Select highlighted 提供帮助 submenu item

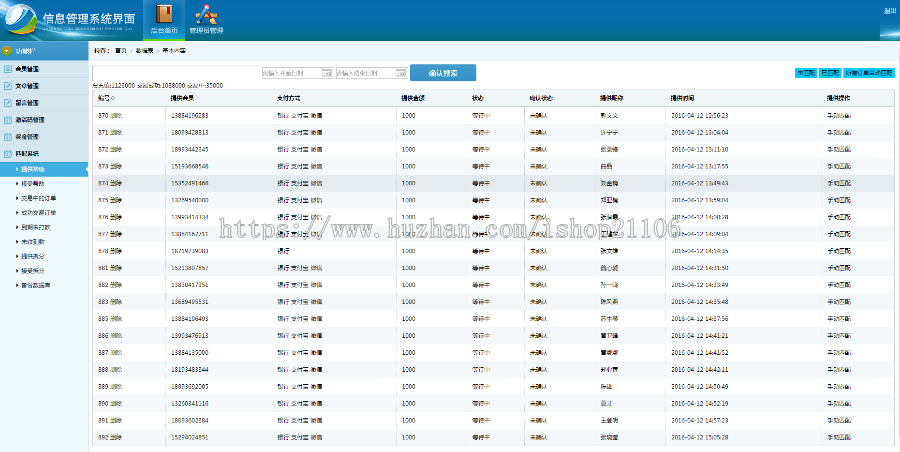(x=44, y=169)
